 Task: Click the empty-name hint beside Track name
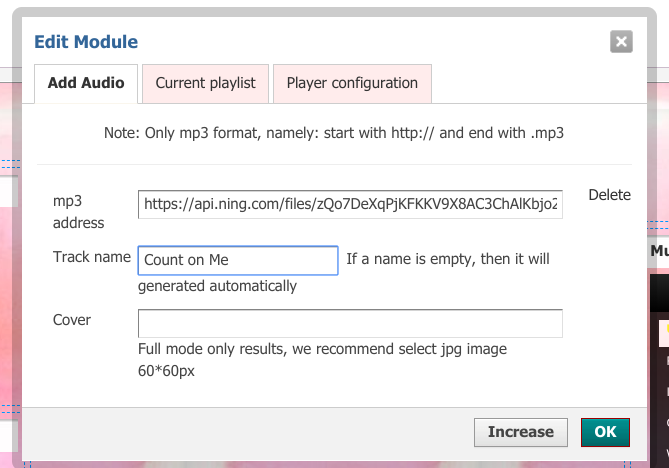click(447, 259)
